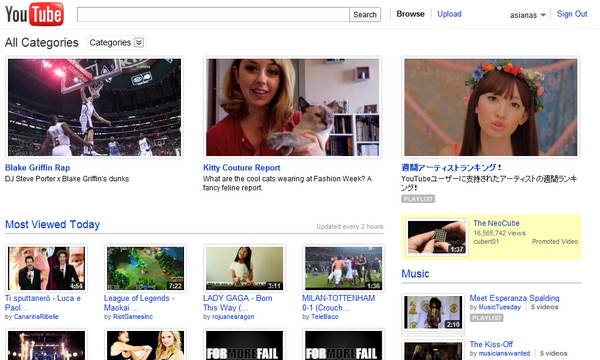This screenshot has height=360, width=600.
Task: Open the Kitty Couture Report title link
Action: pyautogui.click(x=241, y=168)
